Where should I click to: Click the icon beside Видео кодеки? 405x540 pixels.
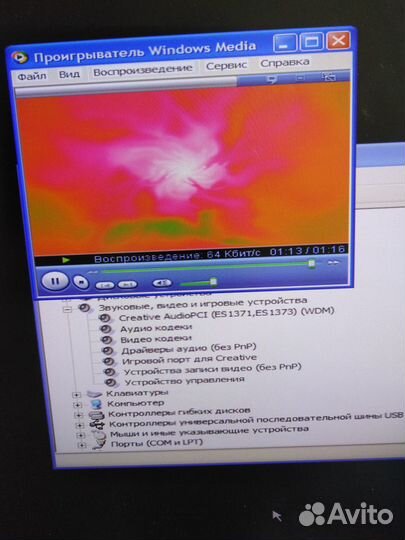pos(107,340)
